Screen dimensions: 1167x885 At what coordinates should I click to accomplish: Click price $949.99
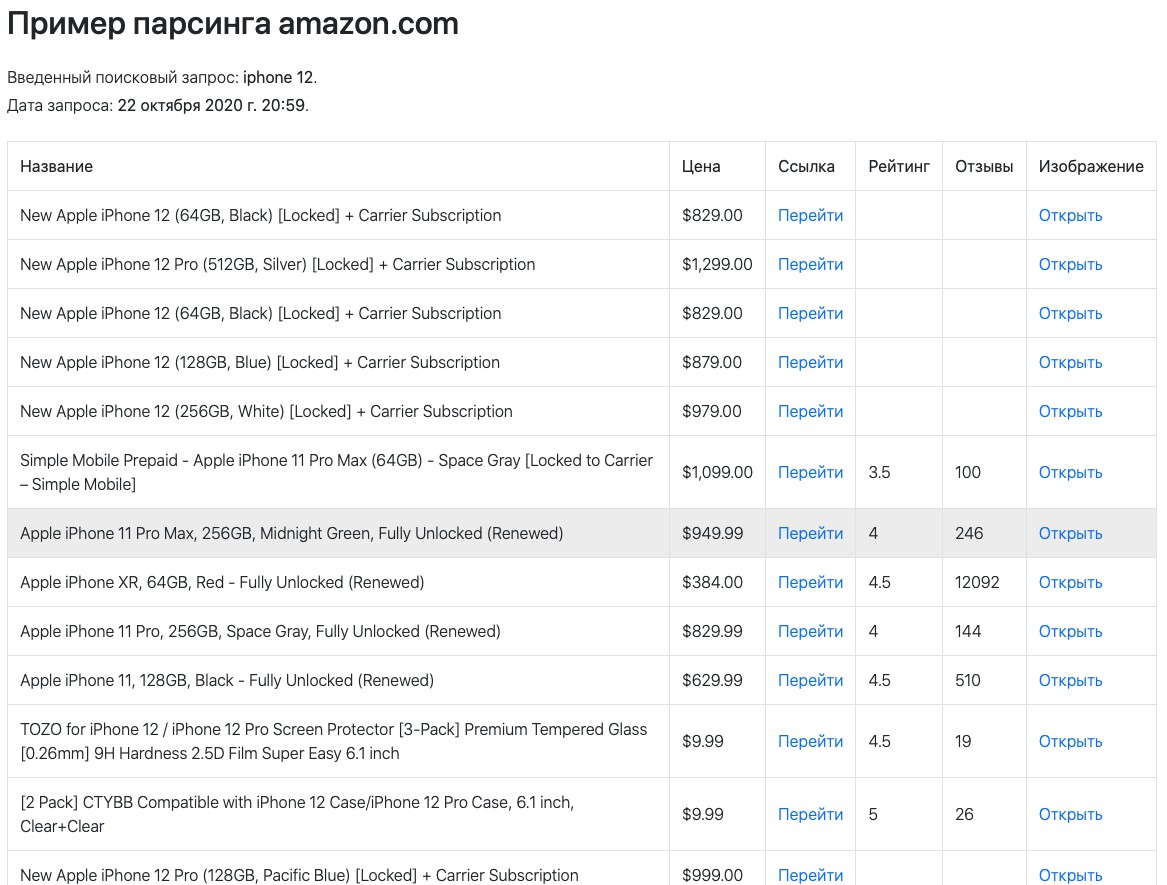pos(713,534)
